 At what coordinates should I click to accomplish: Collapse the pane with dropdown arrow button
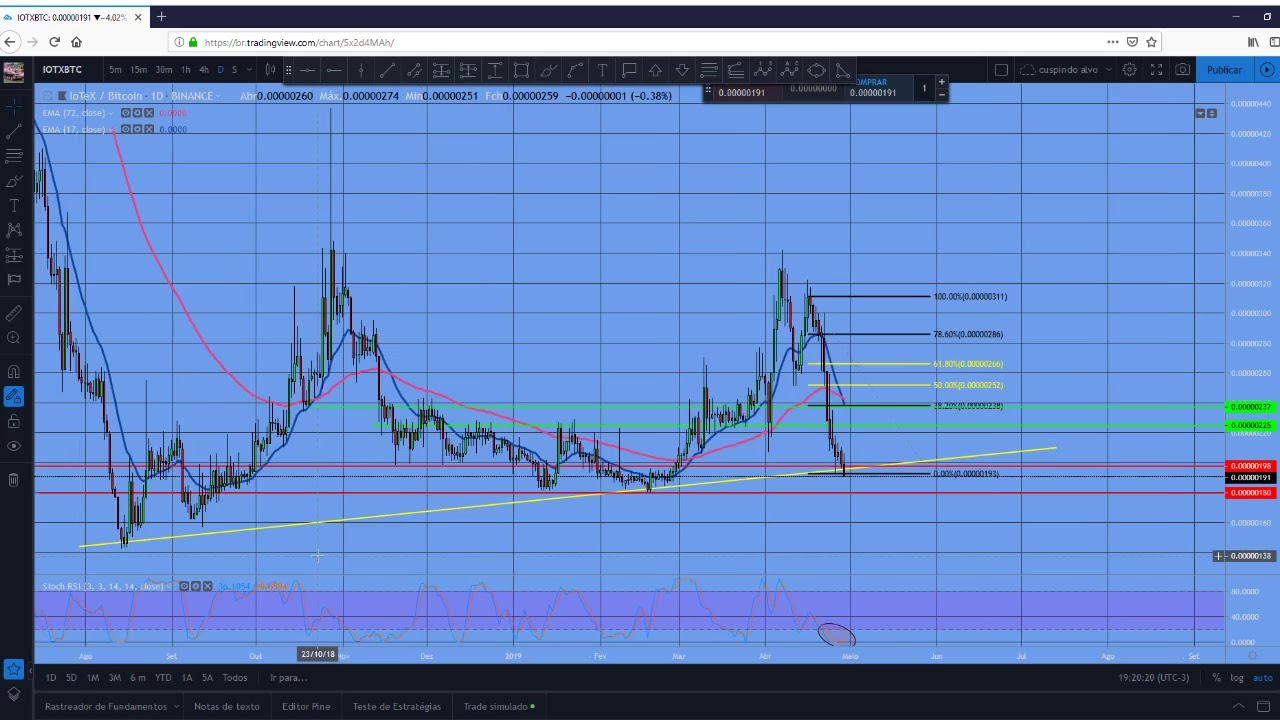click(x=1200, y=113)
